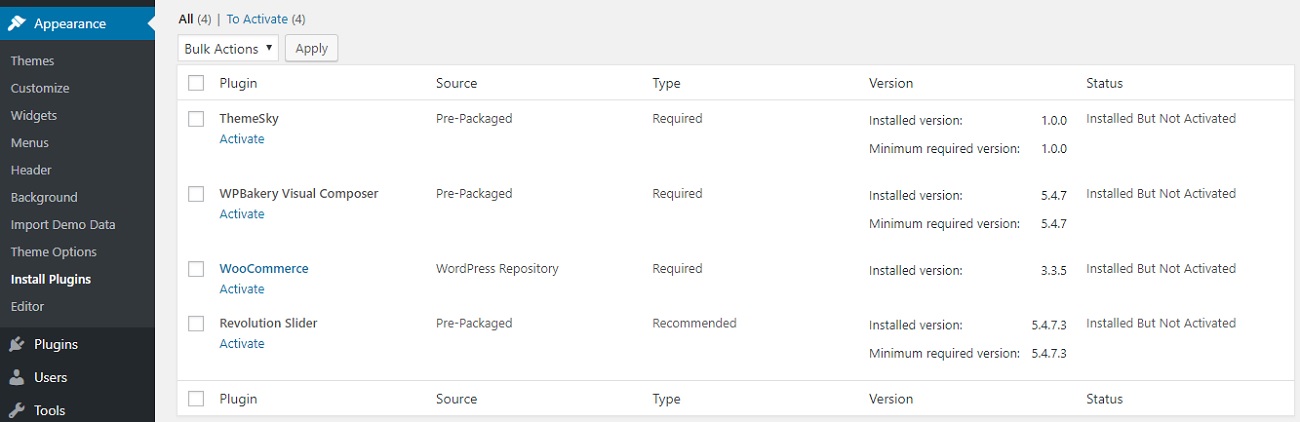
Task: Click the Users person icon
Action: point(17,377)
